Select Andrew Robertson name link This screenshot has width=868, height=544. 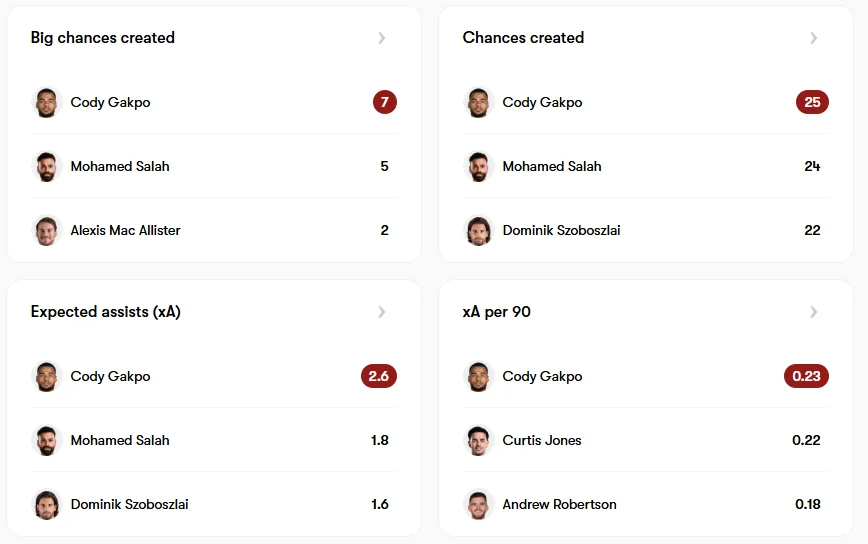coord(559,504)
